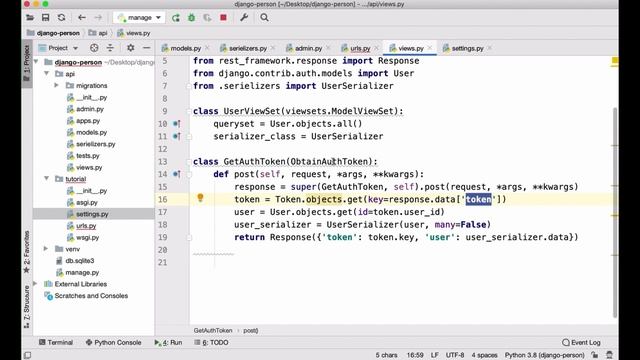Open the Event Log

(581, 342)
